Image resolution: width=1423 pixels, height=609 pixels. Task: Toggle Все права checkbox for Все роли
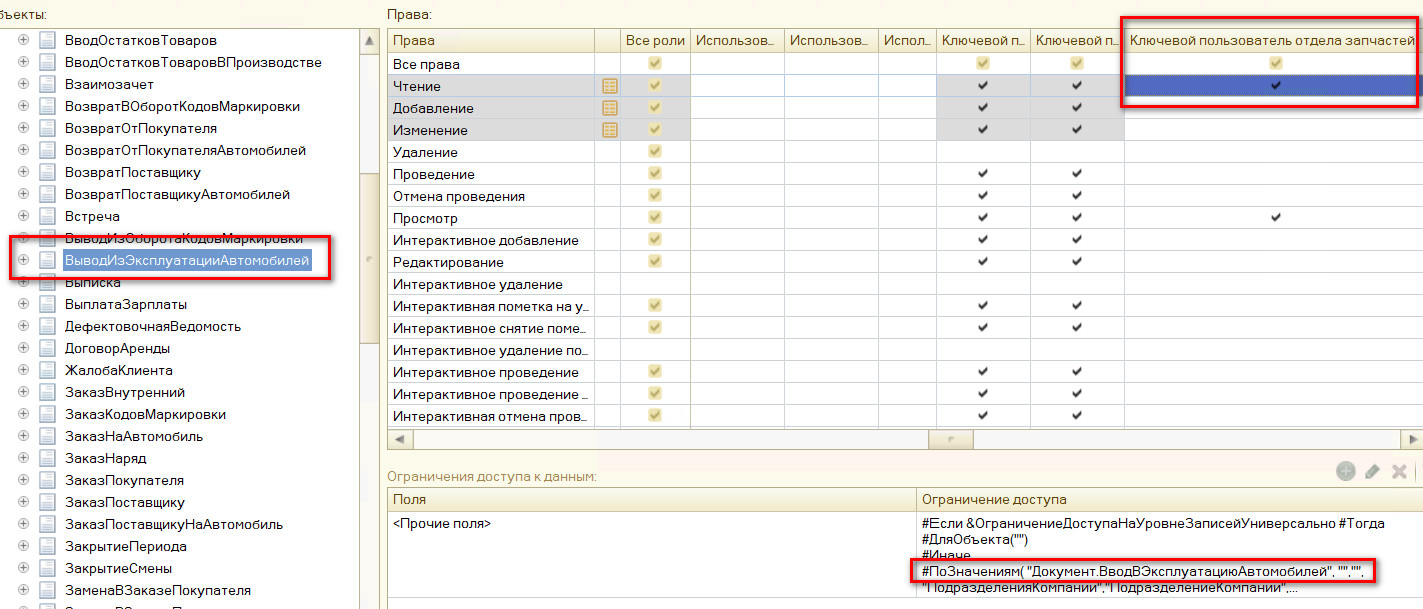pos(655,64)
